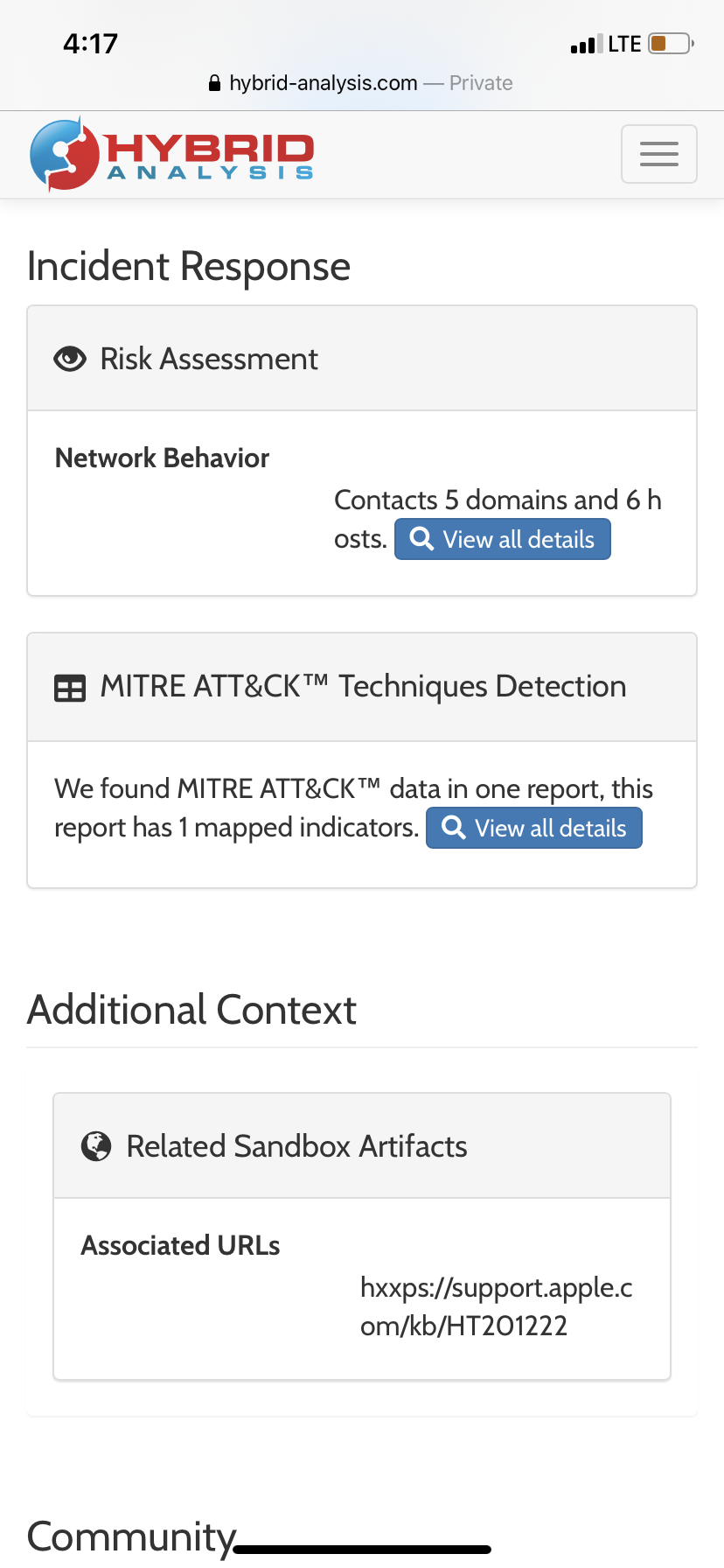Click the Hybrid Analysis logo

171,154
